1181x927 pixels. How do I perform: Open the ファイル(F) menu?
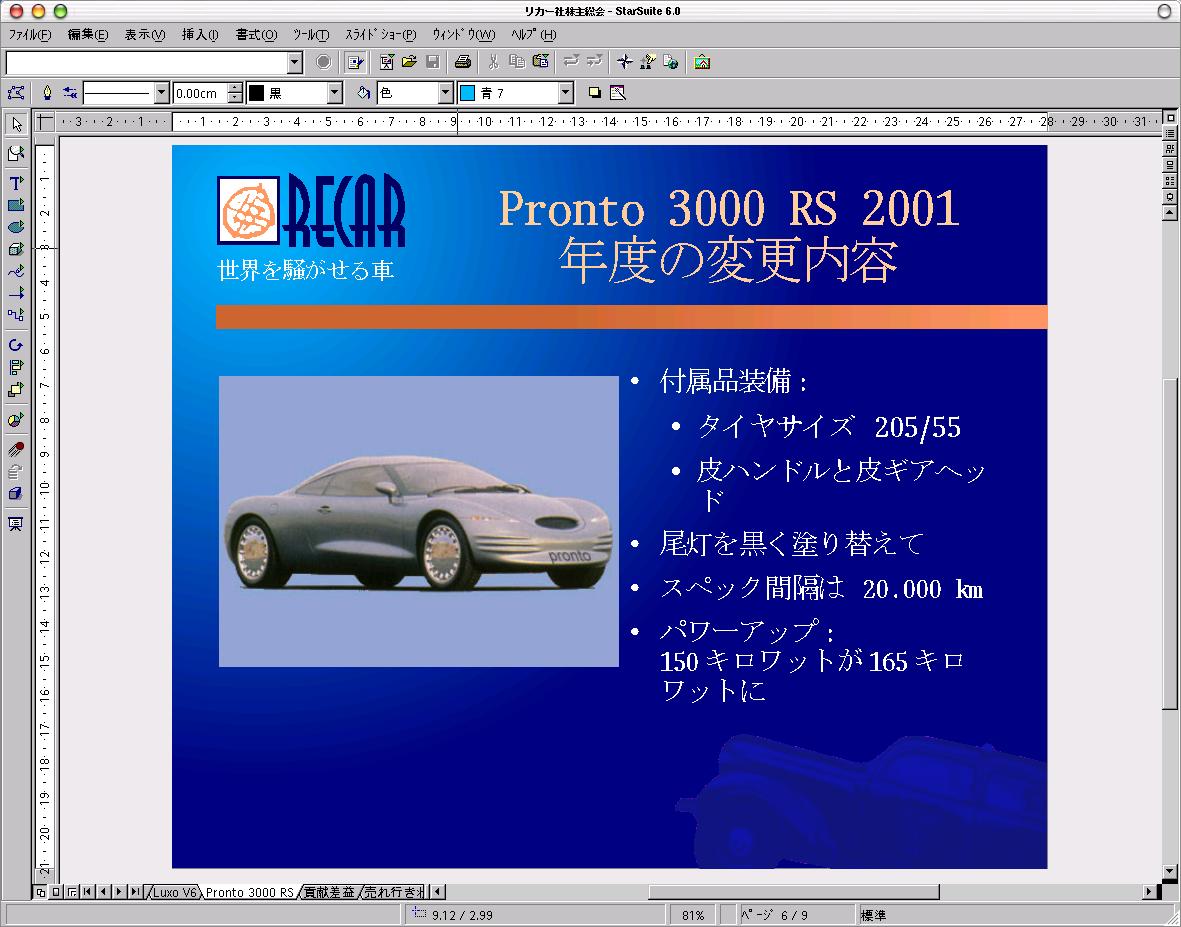point(29,35)
